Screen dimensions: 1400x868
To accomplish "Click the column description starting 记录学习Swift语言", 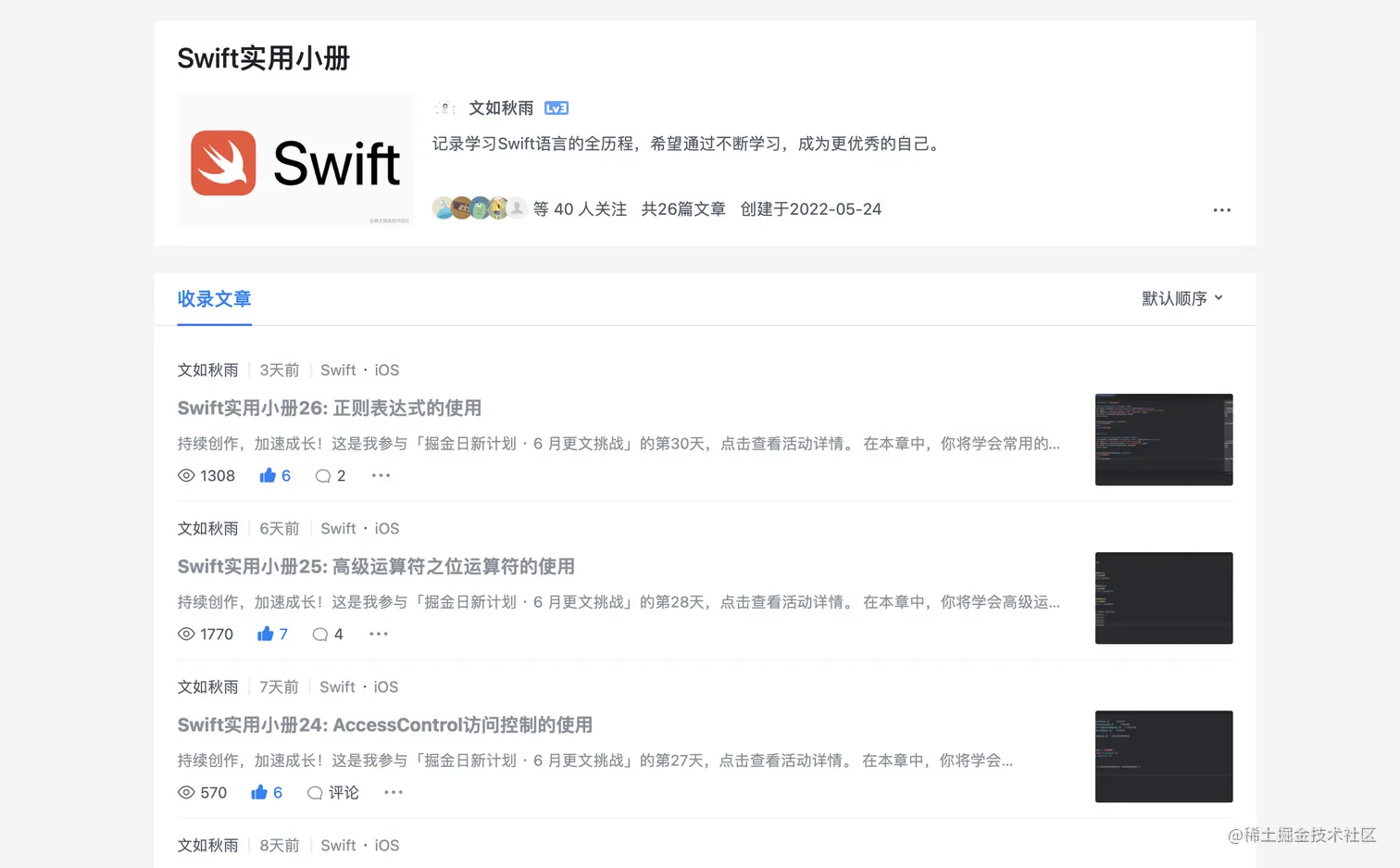I will point(686,144).
